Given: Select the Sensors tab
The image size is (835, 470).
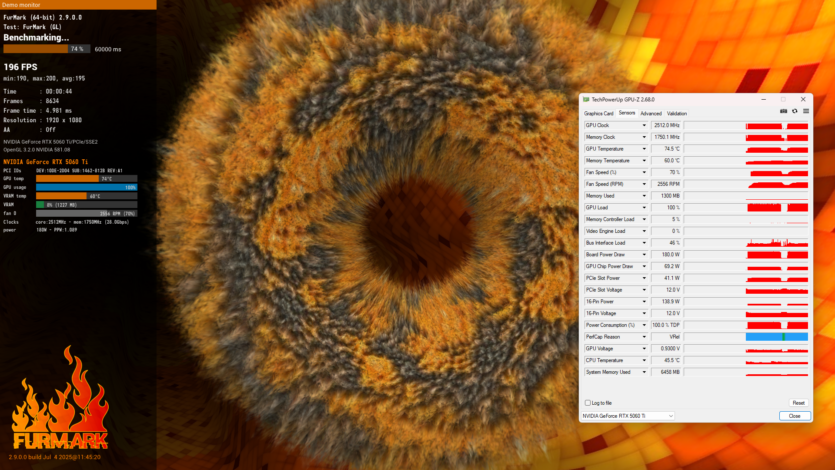Looking at the screenshot, I should pos(627,113).
